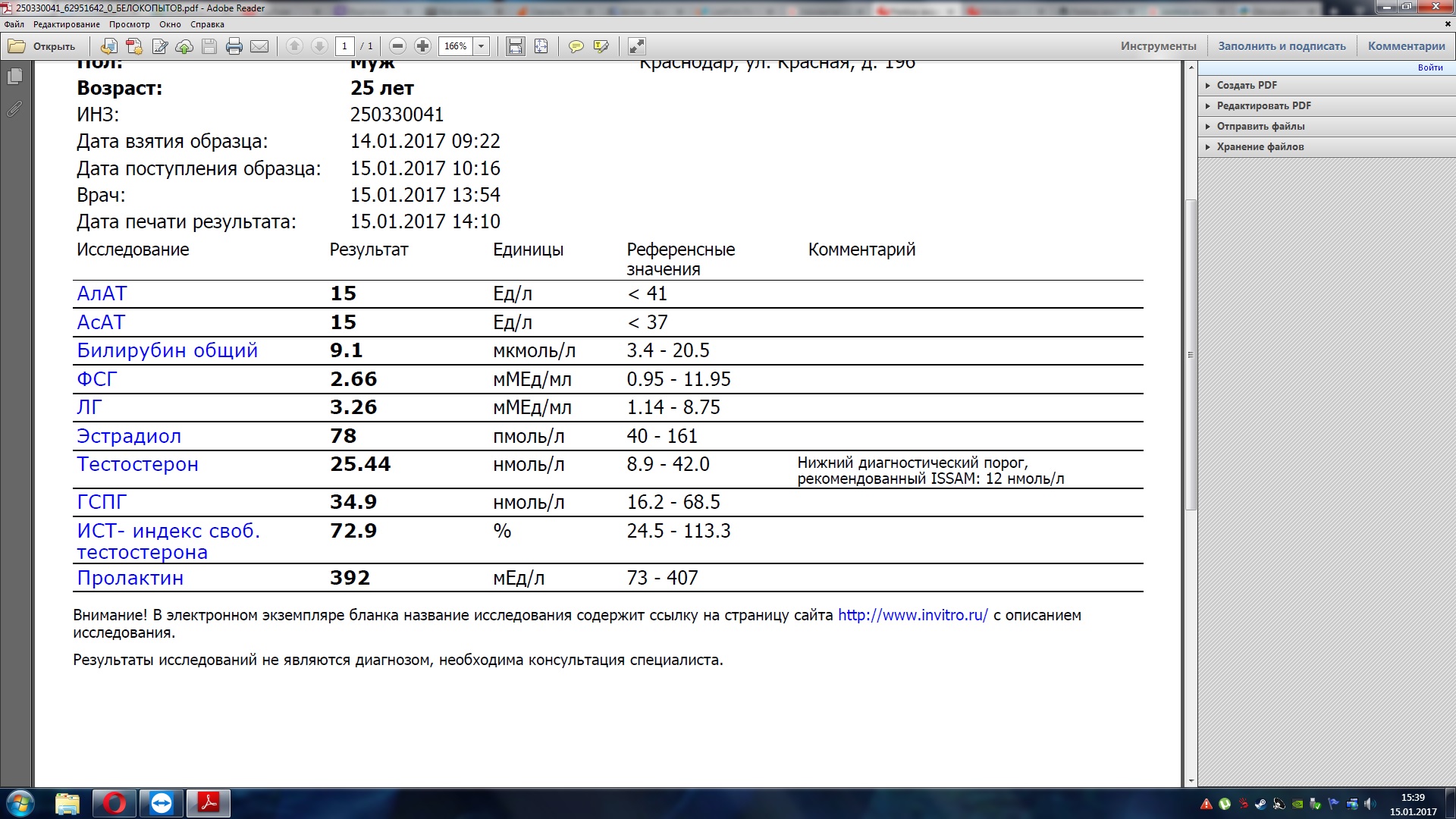The image size is (1456, 819).
Task: Click the Print file icon
Action: [234, 46]
